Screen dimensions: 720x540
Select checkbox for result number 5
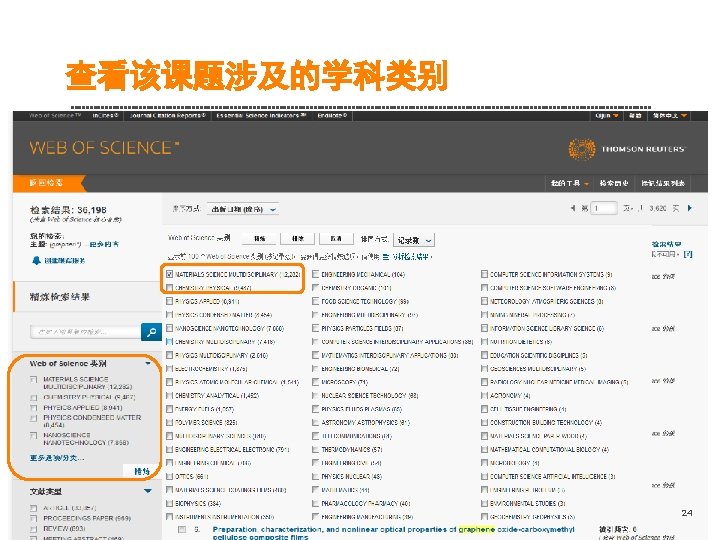(x=182, y=529)
